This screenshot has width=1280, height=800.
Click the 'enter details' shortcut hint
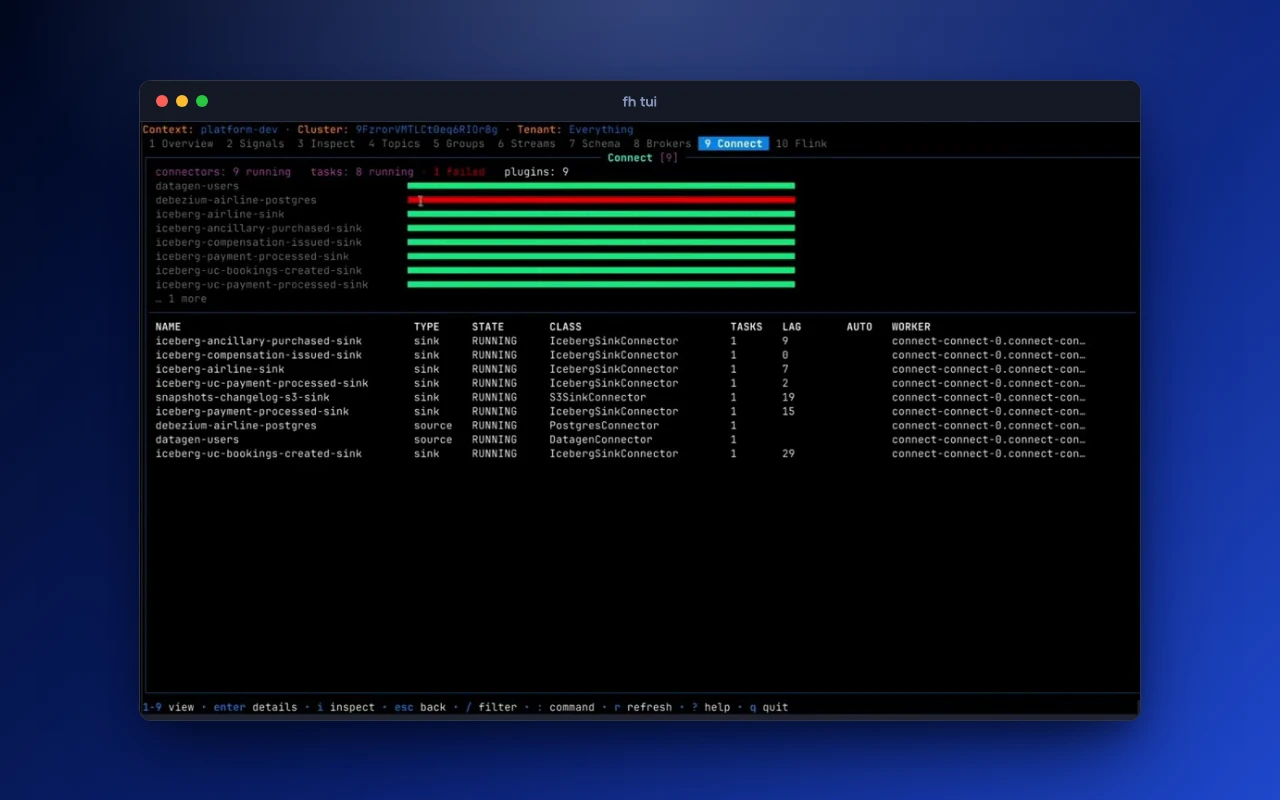255,707
